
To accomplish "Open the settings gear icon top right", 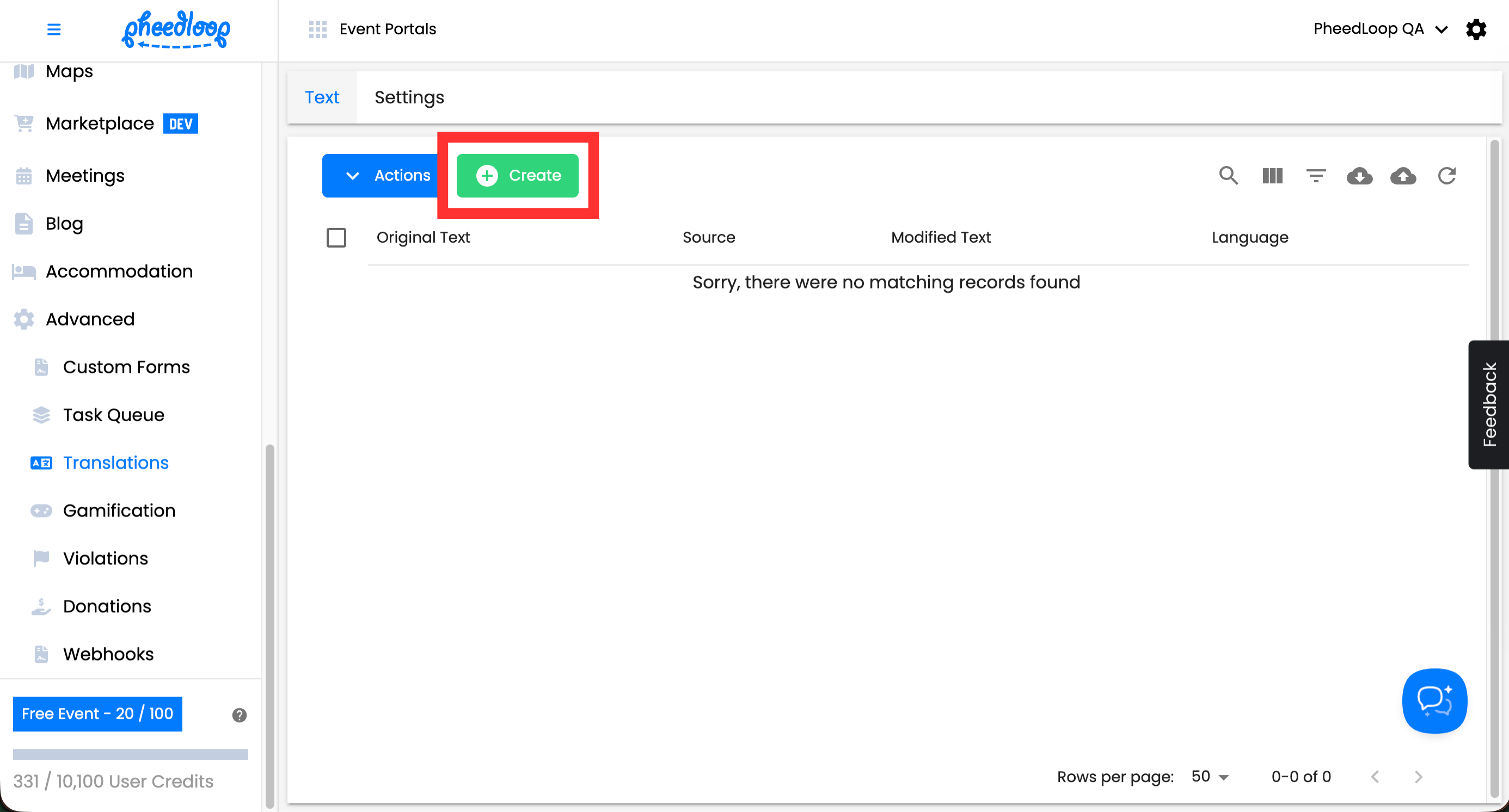I will [x=1476, y=29].
